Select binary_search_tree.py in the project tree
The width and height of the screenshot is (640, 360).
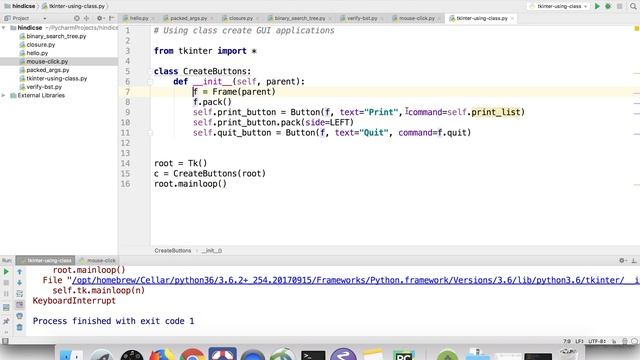pos(56,36)
